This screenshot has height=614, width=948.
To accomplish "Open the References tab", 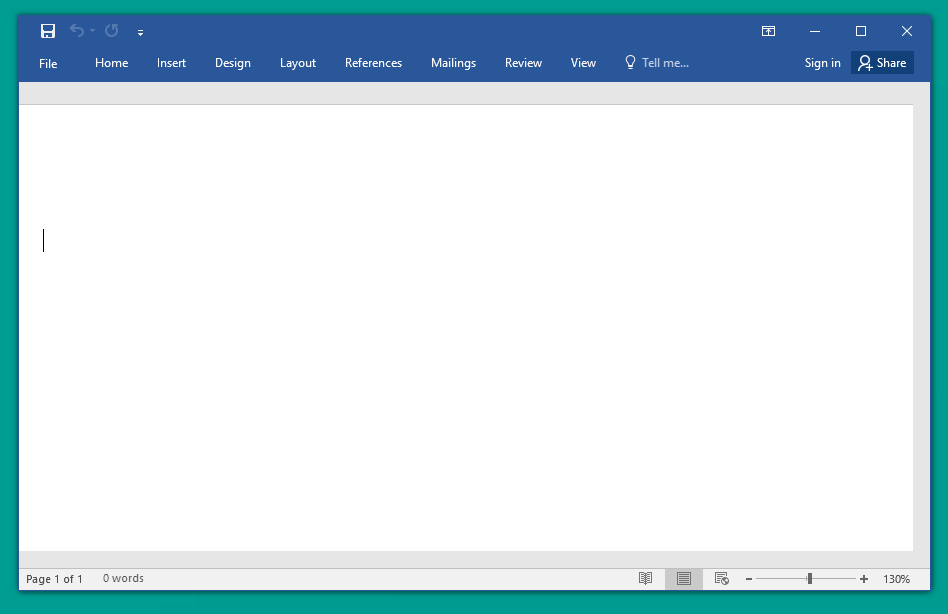I will 373,63.
